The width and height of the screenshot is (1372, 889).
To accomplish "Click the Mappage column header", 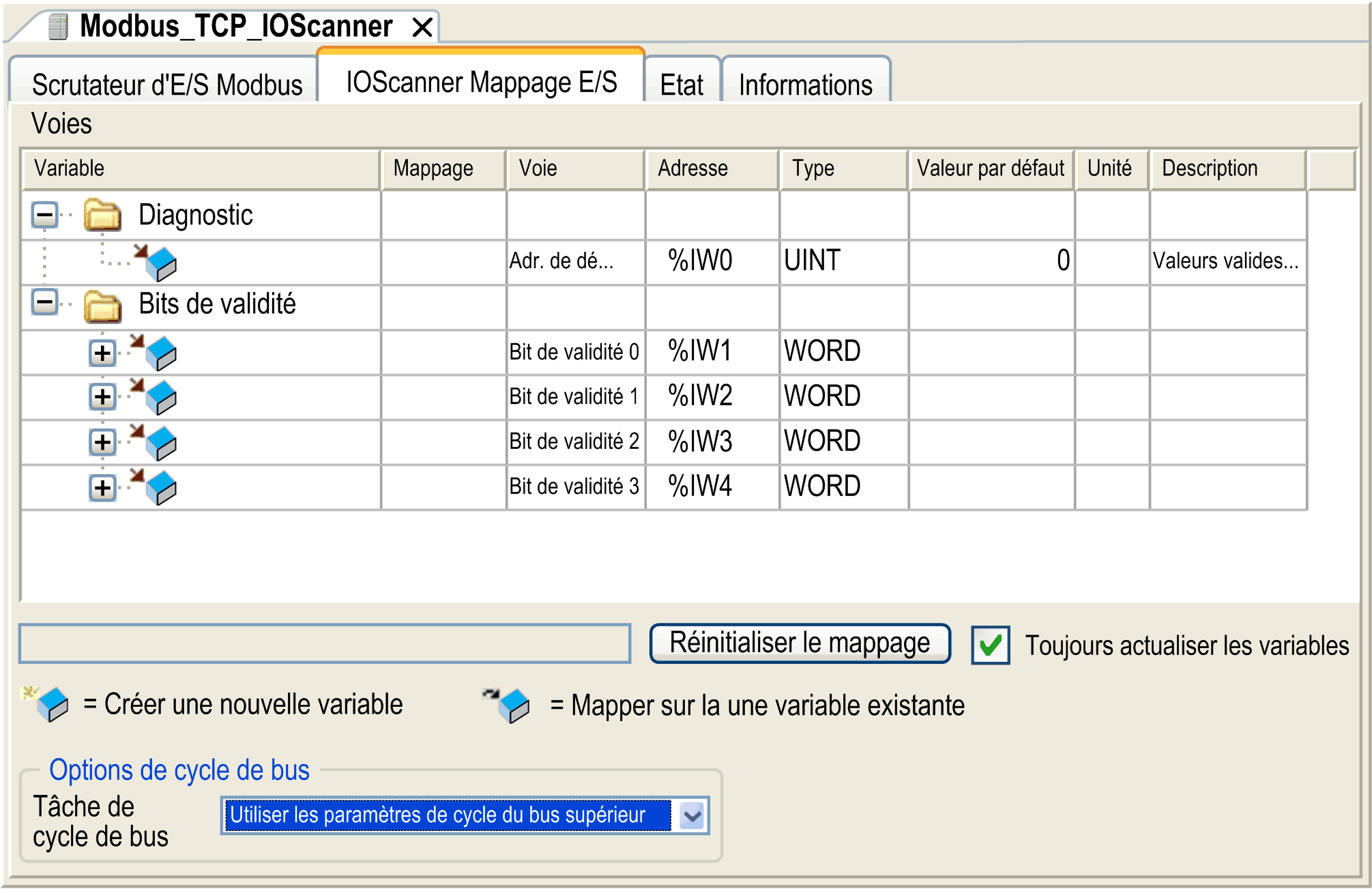I will [x=444, y=169].
